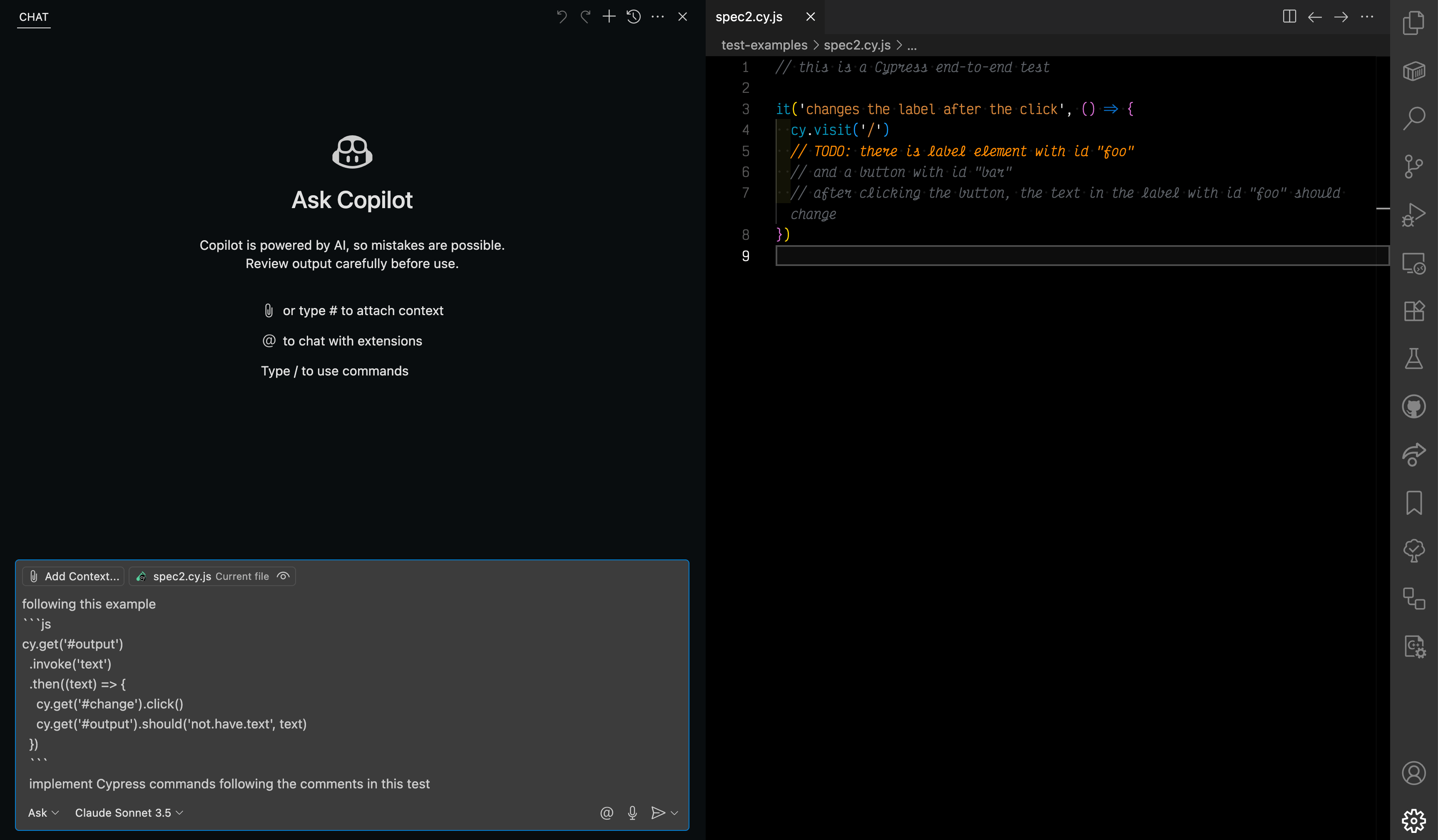This screenshot has height=840, width=1438.
Task: Open the Explorer view in activity bar
Action: tap(1413, 23)
